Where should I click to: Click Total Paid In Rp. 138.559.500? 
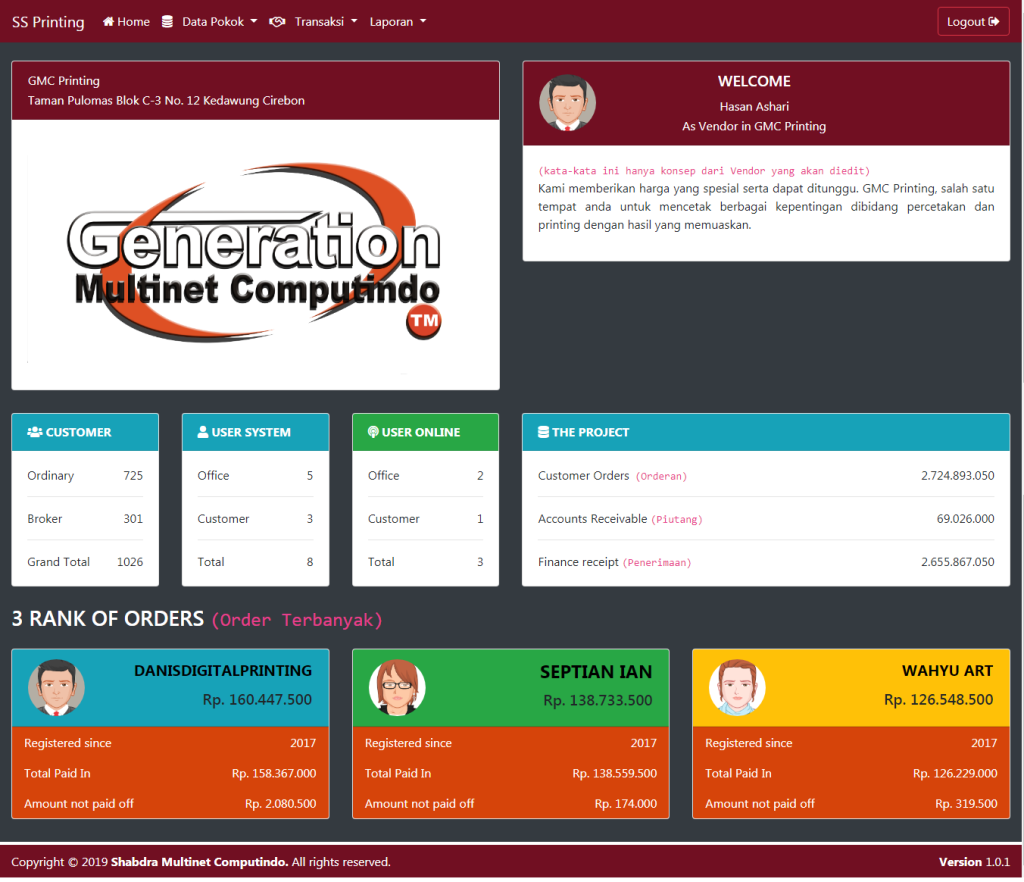tap(615, 773)
